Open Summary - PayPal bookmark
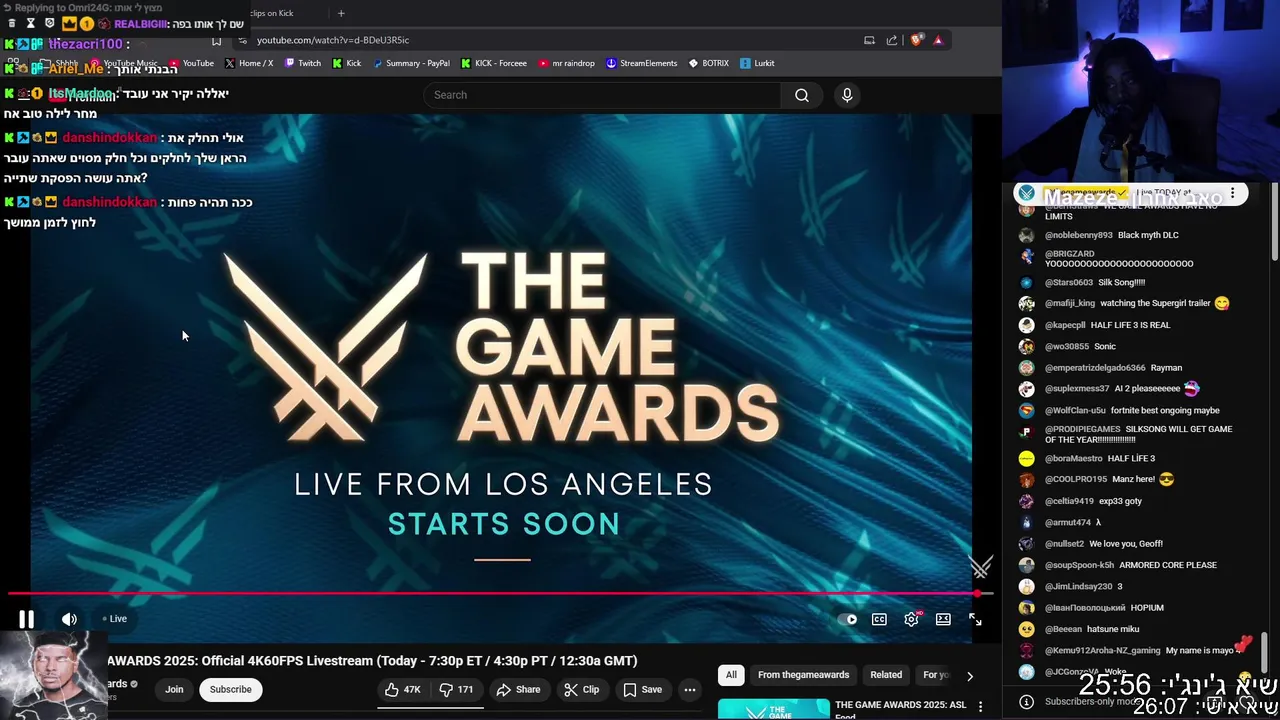Image resolution: width=1280 pixels, height=720 pixels. pos(411,63)
